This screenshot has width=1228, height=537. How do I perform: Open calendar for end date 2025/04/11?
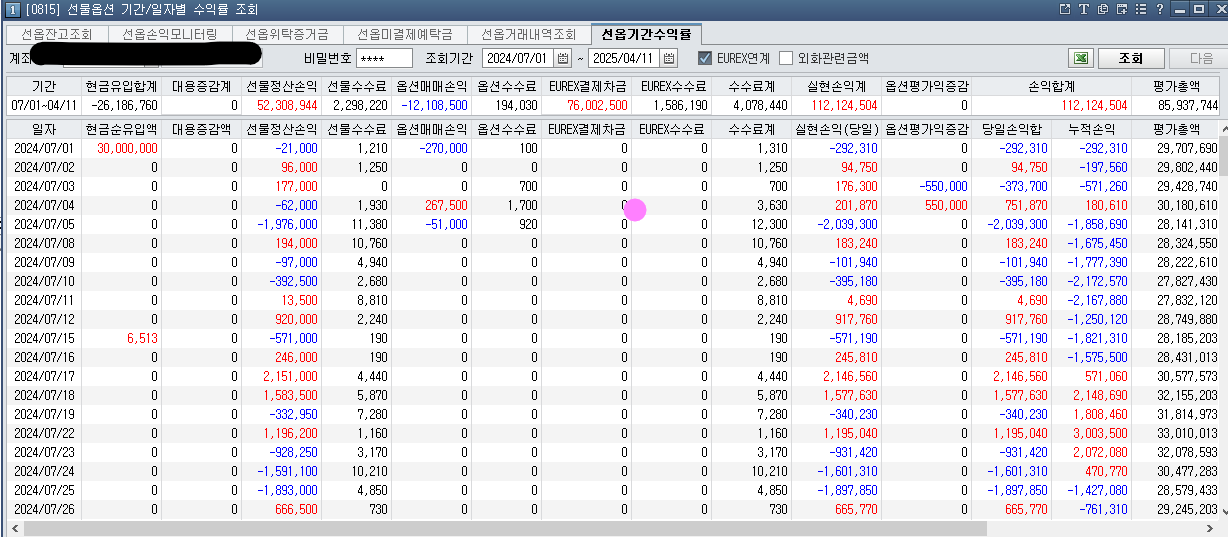coord(670,58)
